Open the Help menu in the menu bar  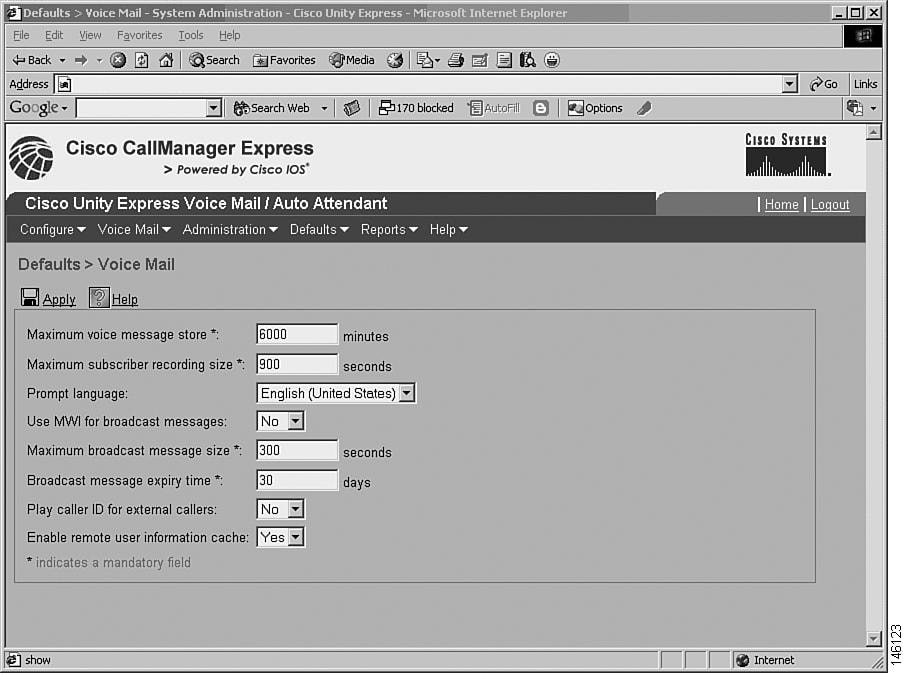(229, 35)
